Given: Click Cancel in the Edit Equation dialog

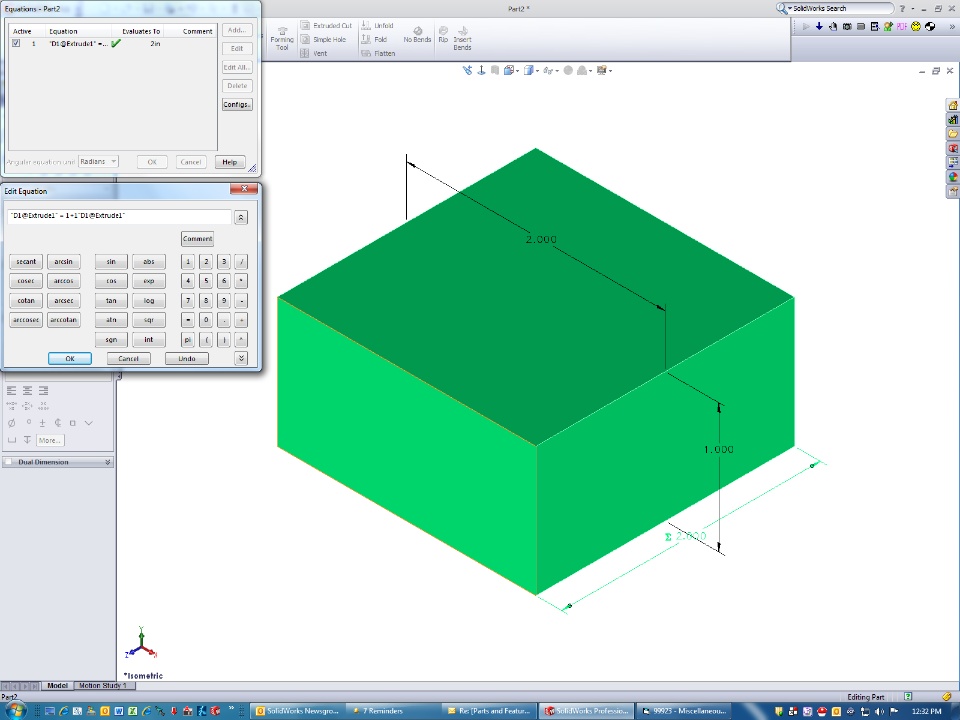Looking at the screenshot, I should pyautogui.click(x=129, y=359).
